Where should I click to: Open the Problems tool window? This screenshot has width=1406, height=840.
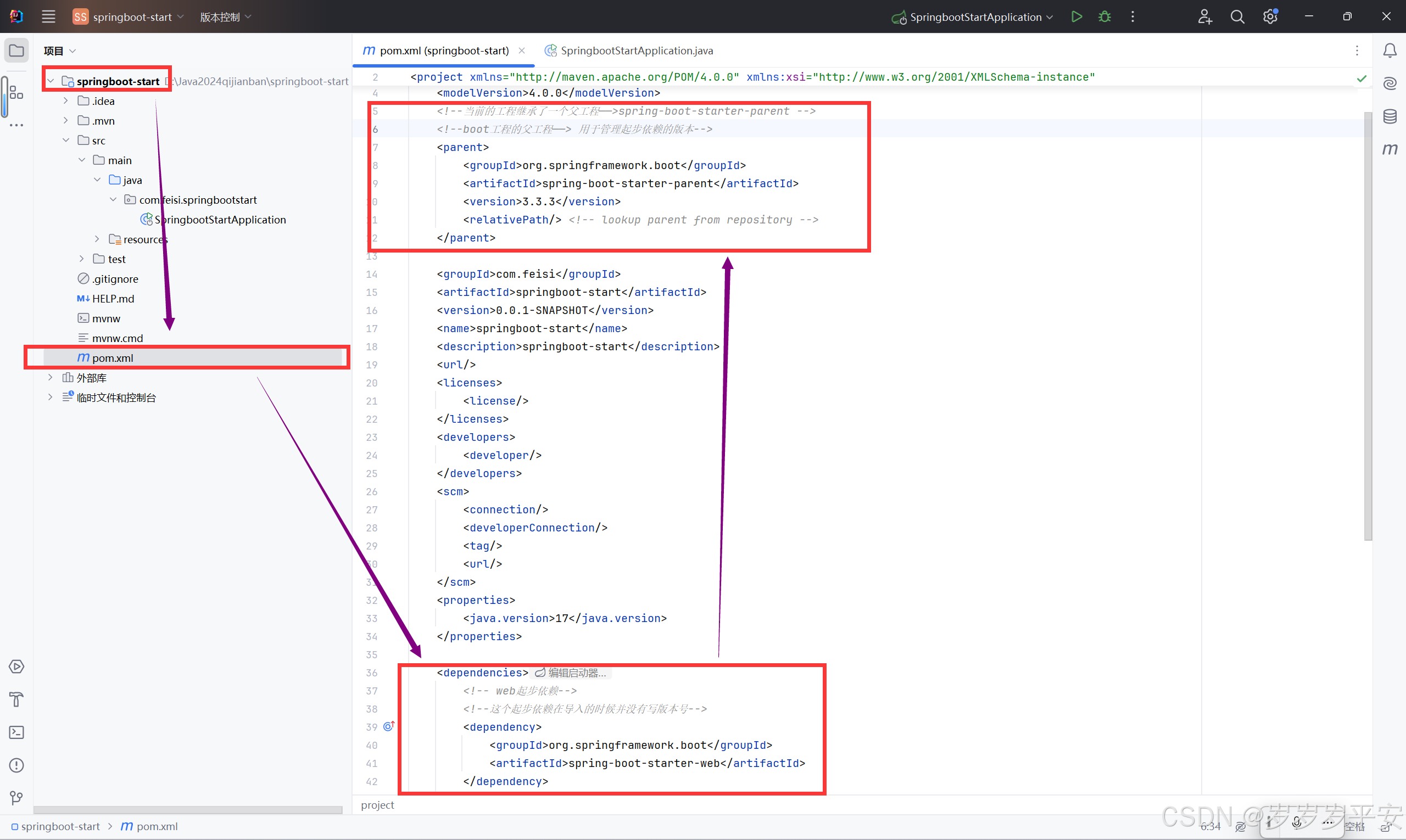[16, 765]
